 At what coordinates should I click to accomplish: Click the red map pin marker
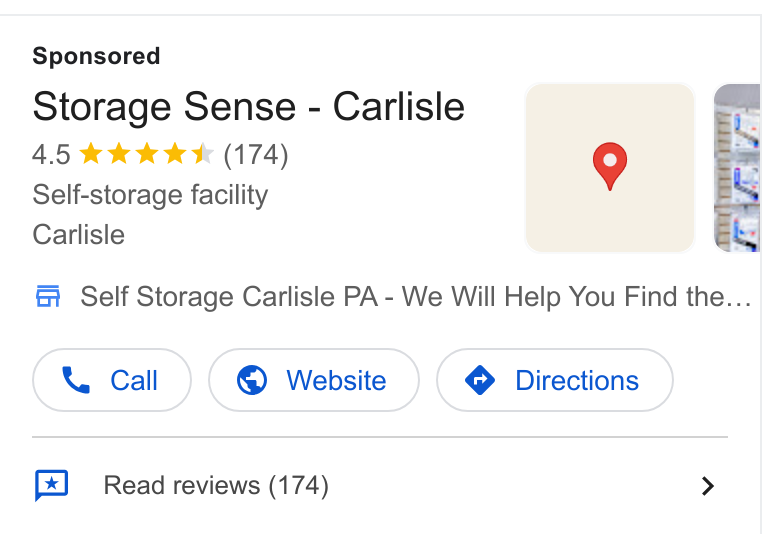(x=610, y=166)
